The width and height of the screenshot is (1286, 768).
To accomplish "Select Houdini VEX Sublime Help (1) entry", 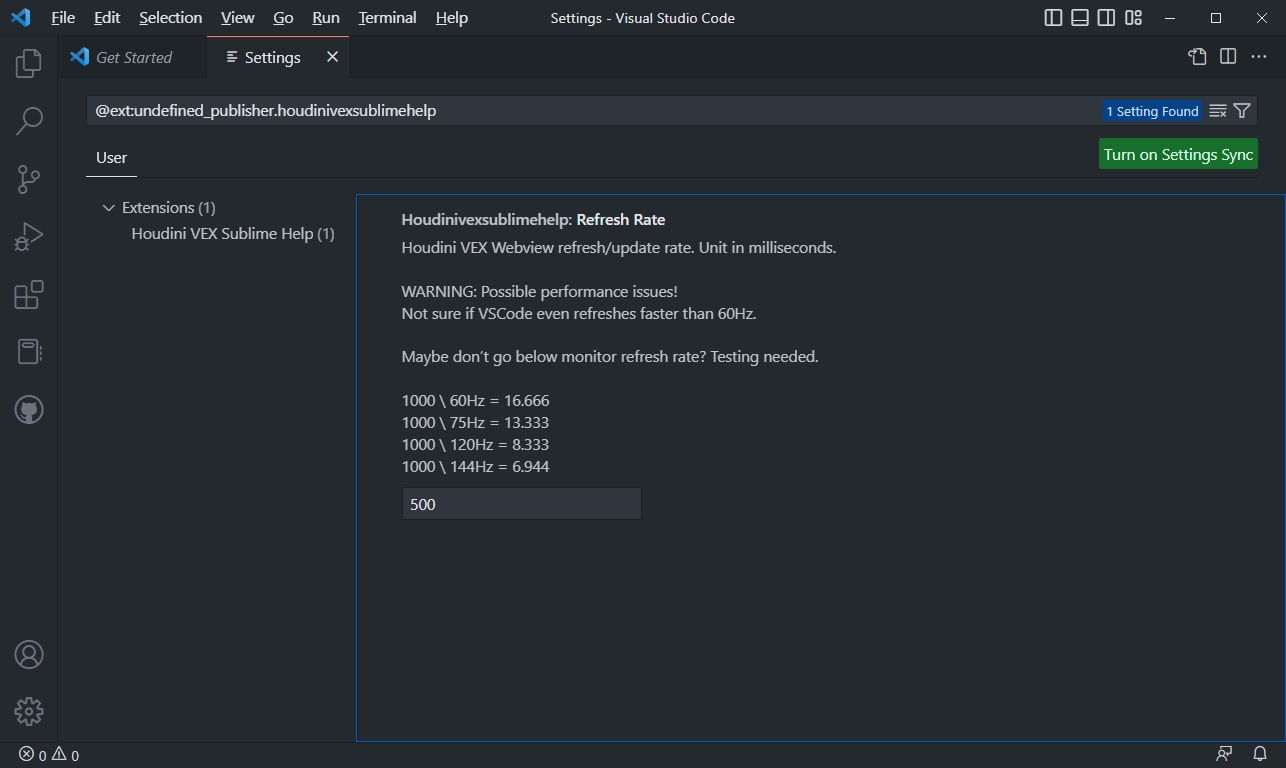I will coord(233,234).
